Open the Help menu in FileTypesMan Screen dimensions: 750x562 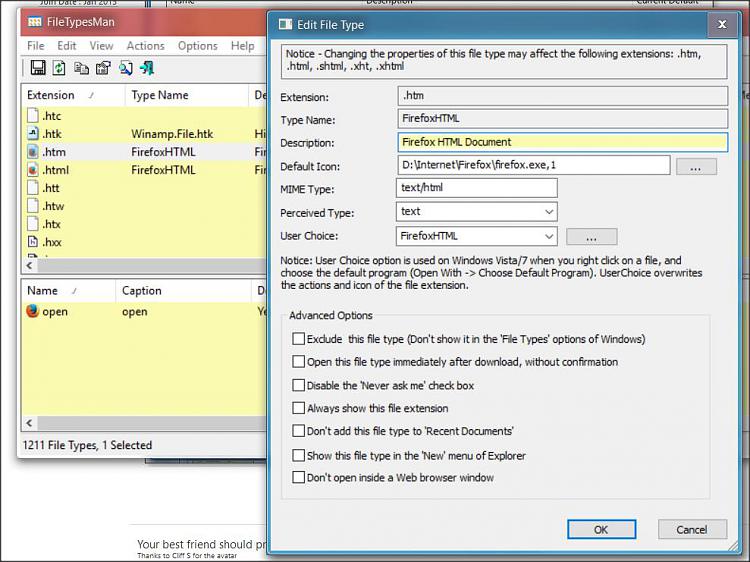243,46
